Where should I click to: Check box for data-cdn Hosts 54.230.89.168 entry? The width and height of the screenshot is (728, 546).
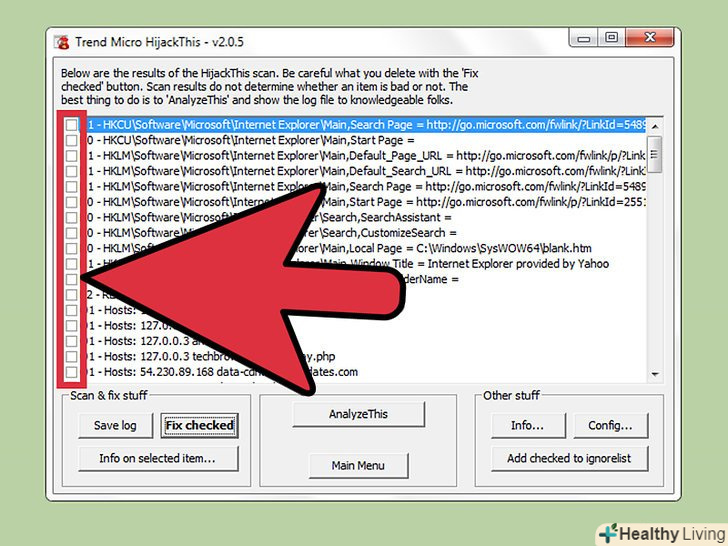71,372
